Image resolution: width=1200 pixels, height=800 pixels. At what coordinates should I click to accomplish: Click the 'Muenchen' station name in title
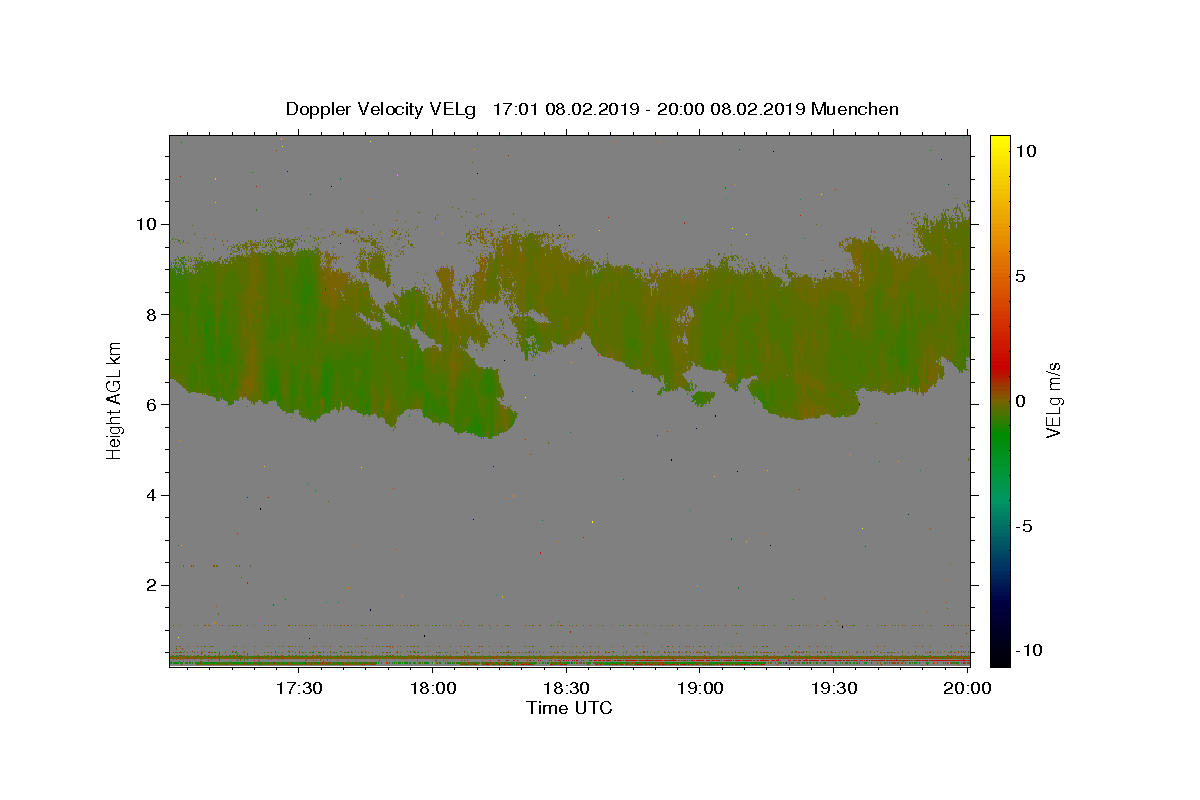(855, 109)
